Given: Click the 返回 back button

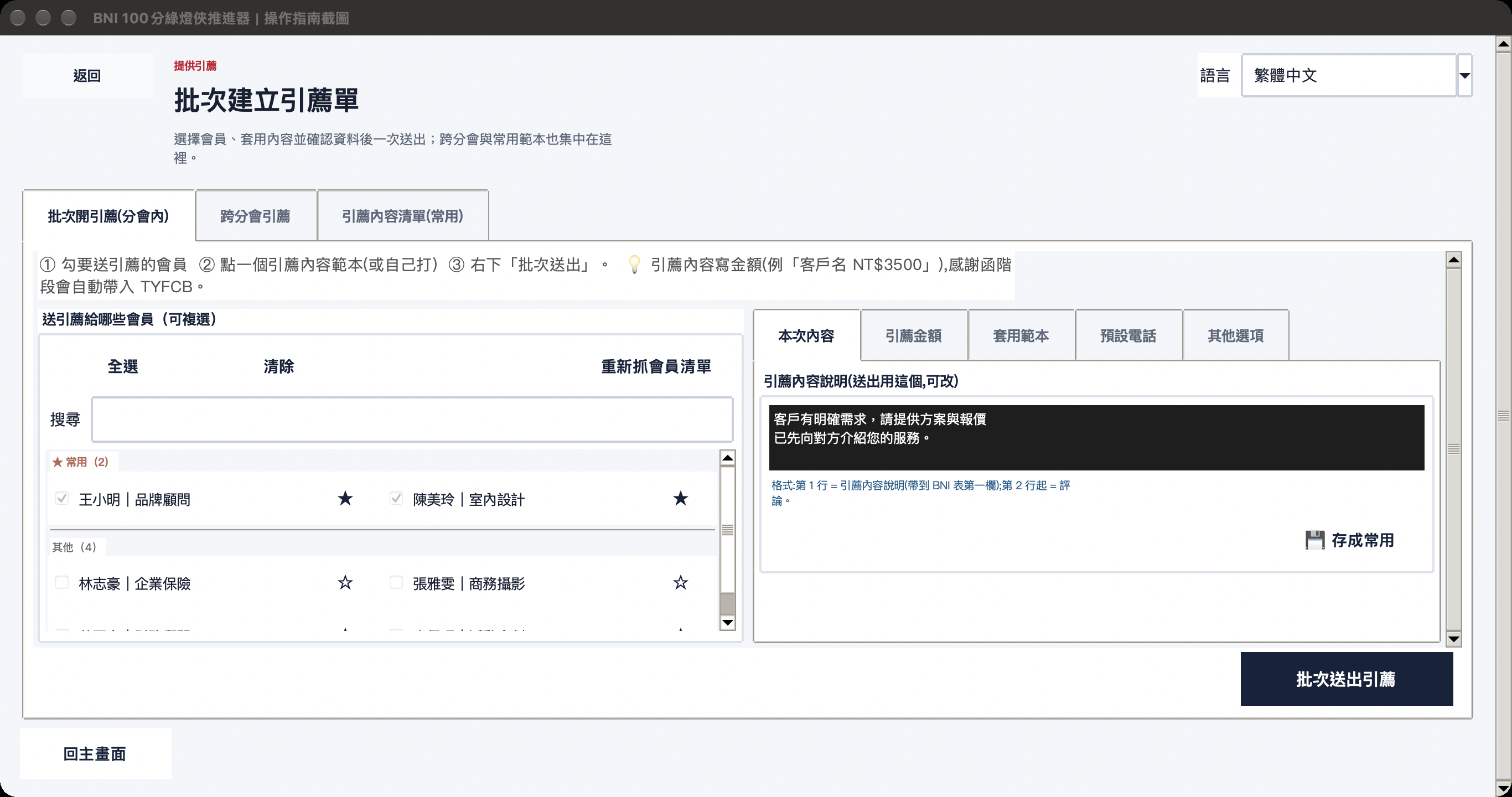Looking at the screenshot, I should click(x=87, y=75).
